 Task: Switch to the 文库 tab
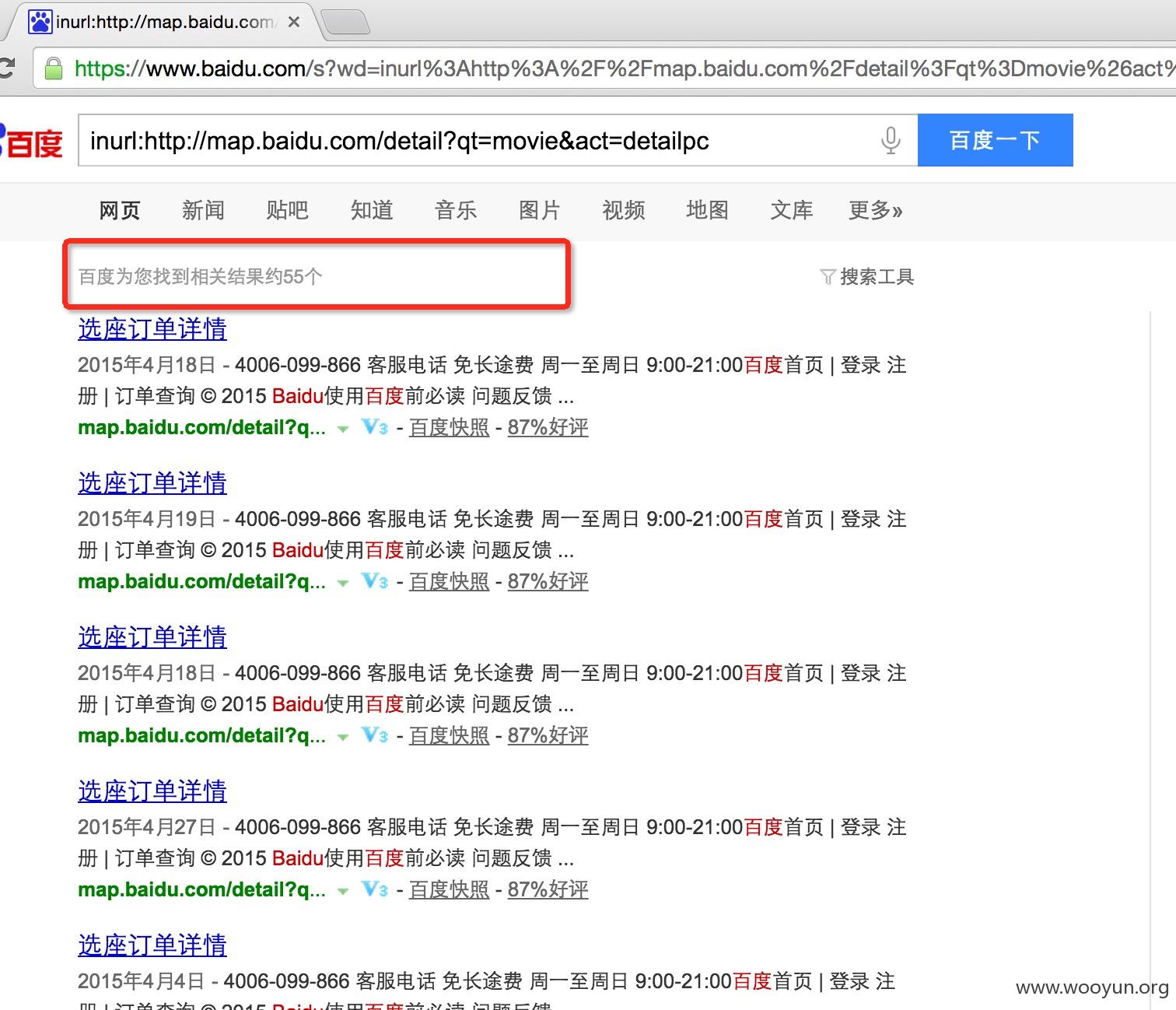tap(792, 210)
